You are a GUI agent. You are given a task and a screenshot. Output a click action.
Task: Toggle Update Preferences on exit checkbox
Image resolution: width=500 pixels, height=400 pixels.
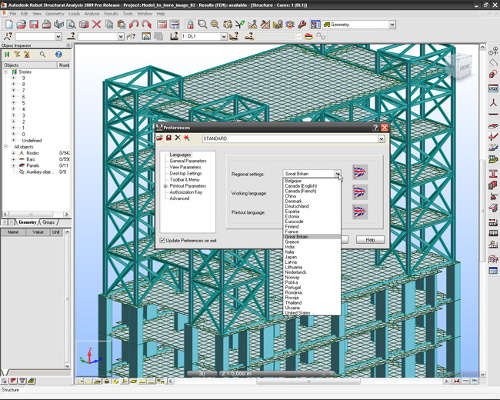pyautogui.click(x=162, y=240)
